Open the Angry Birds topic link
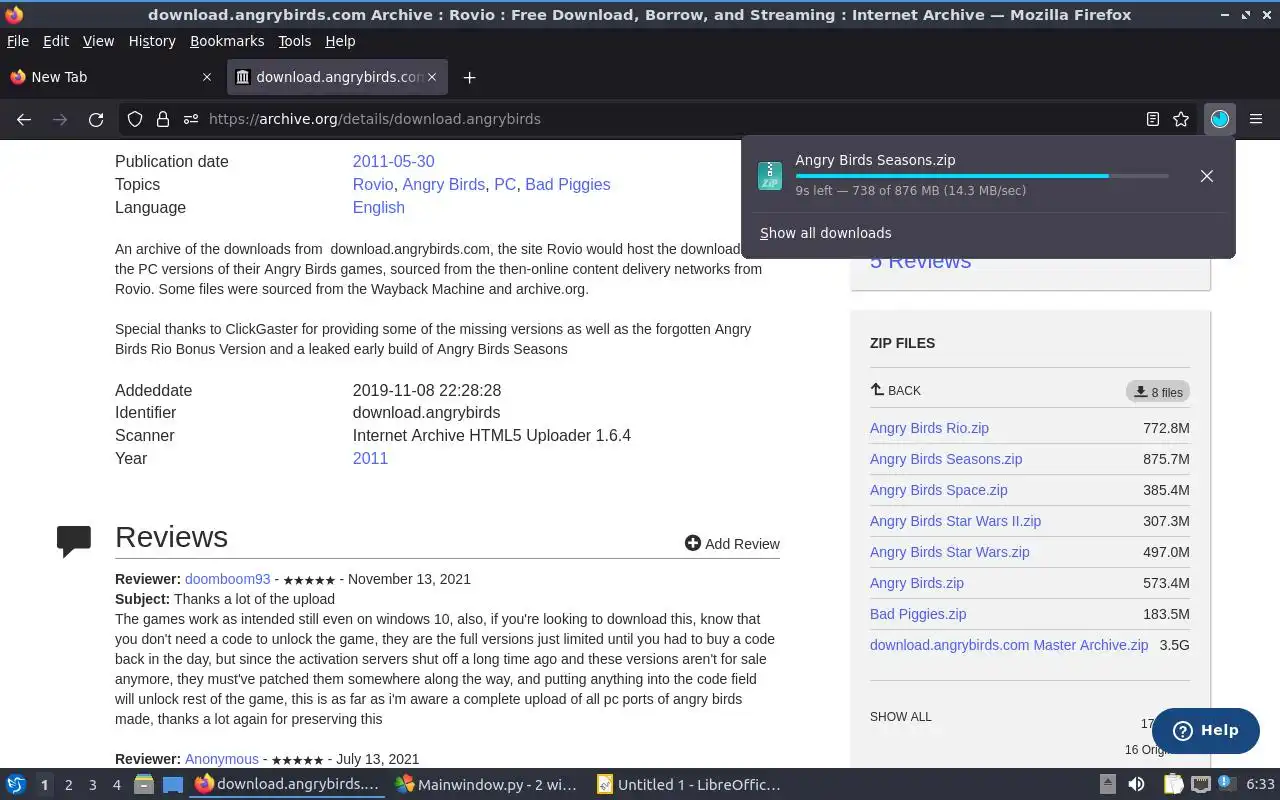Screen dimensions: 1280x800 click(443, 184)
